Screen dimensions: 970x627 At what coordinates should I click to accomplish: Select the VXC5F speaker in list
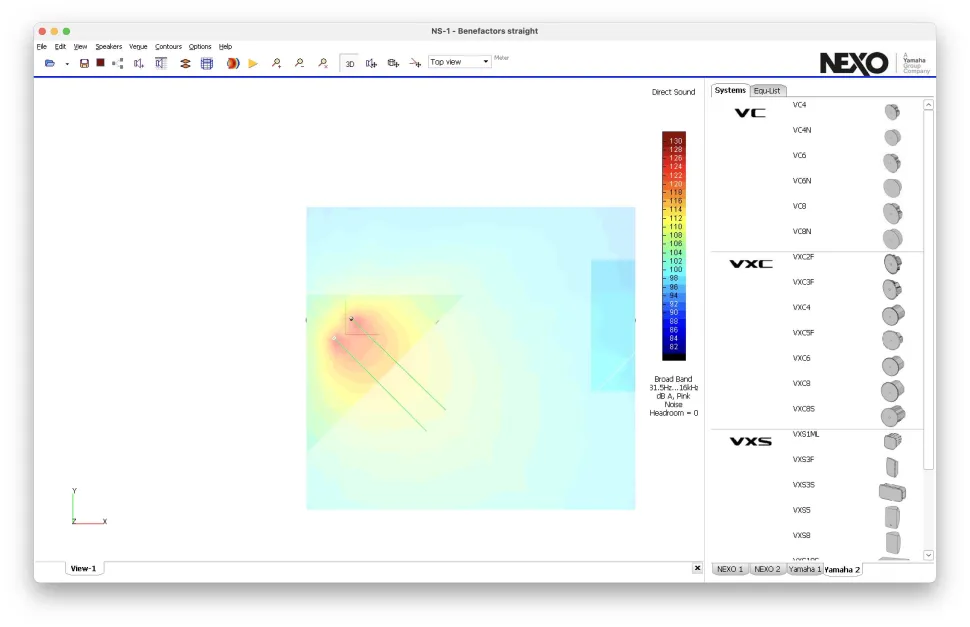click(x=804, y=333)
